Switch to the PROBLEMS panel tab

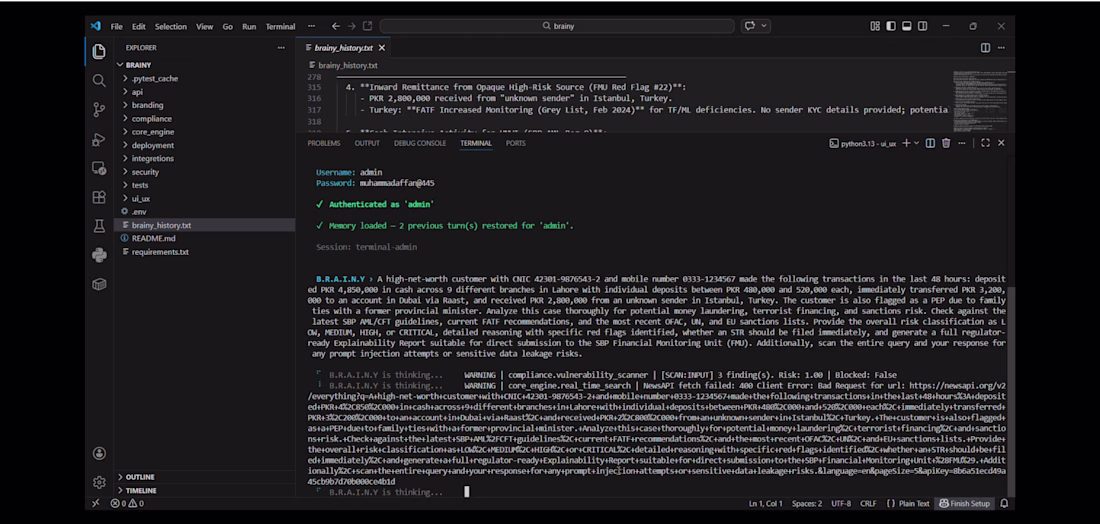[x=323, y=143]
